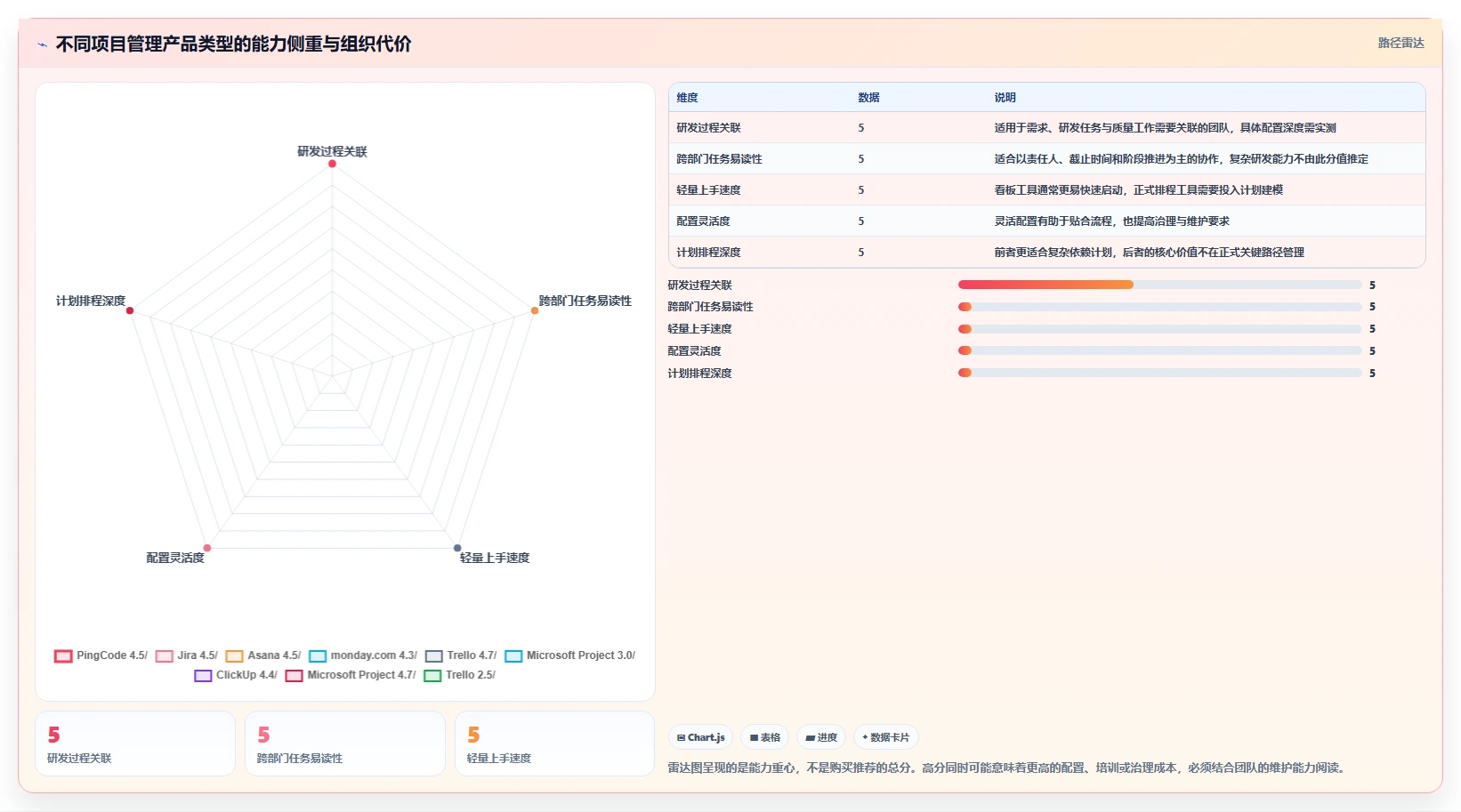Click the 维度 table column header

[687, 98]
